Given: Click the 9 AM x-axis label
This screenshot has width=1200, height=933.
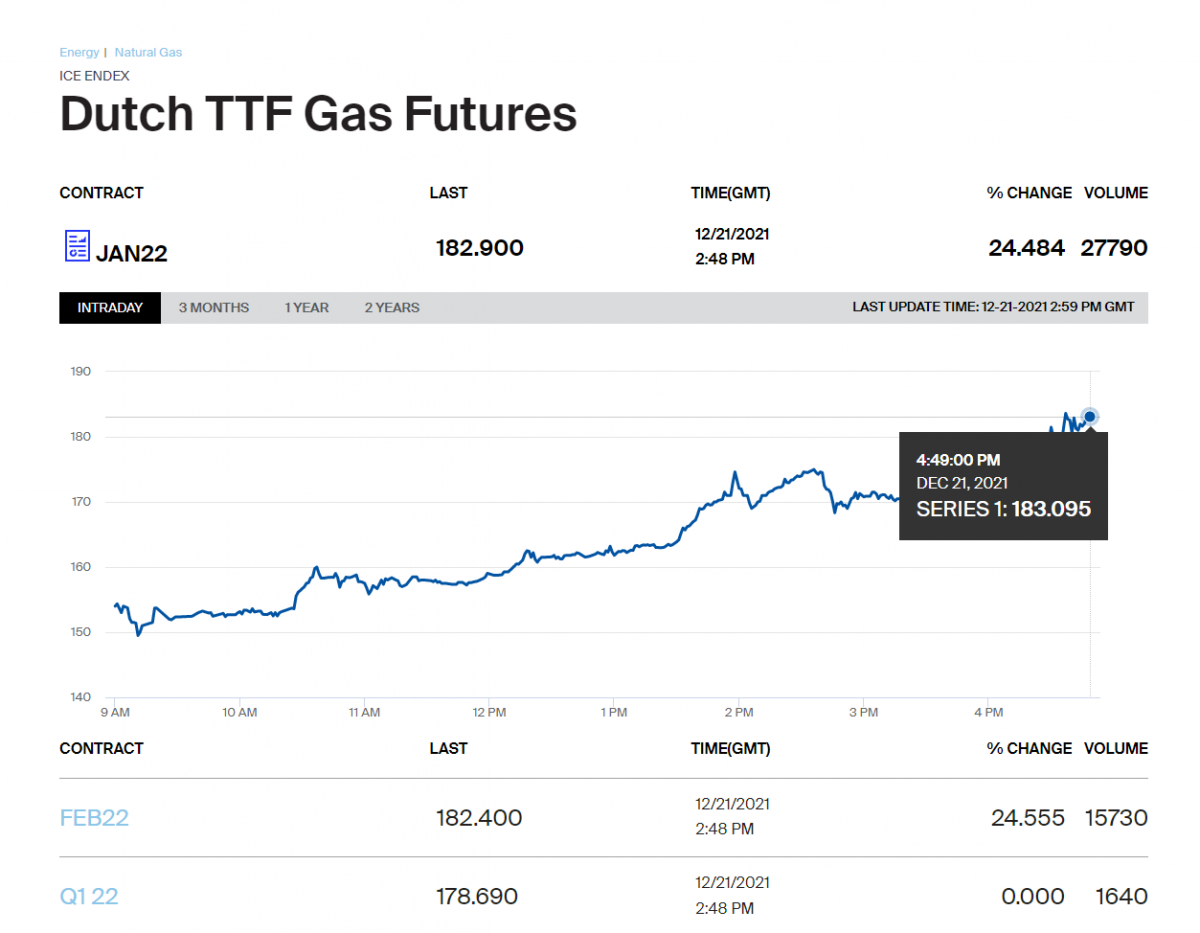Looking at the screenshot, I should 115,713.
